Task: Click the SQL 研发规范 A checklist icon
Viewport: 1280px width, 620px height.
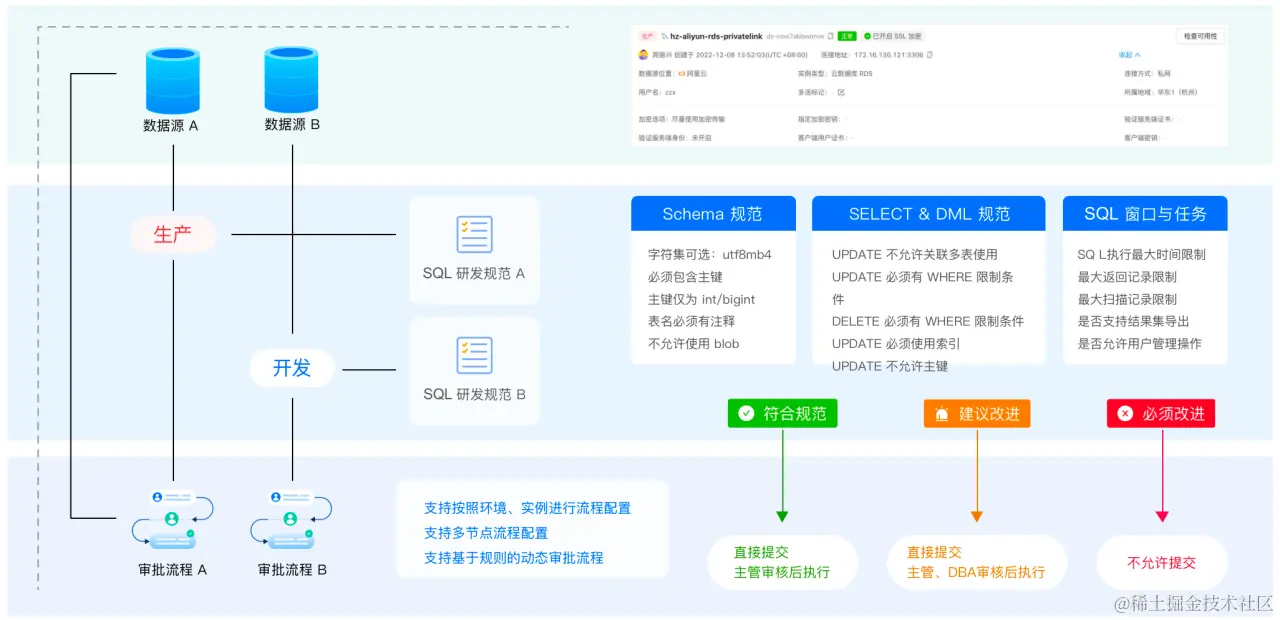Action: (x=474, y=235)
